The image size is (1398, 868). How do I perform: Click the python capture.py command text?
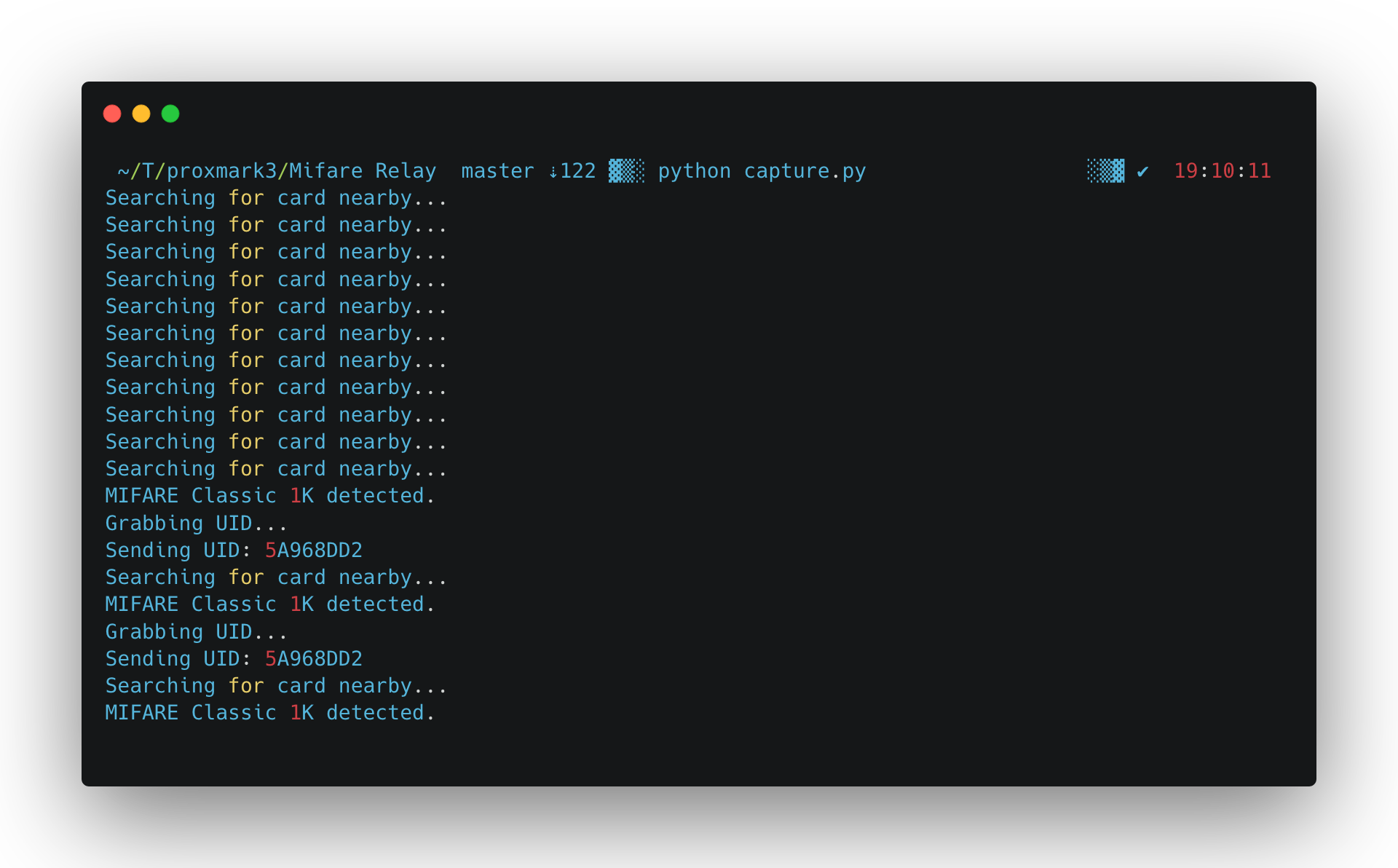click(x=762, y=171)
